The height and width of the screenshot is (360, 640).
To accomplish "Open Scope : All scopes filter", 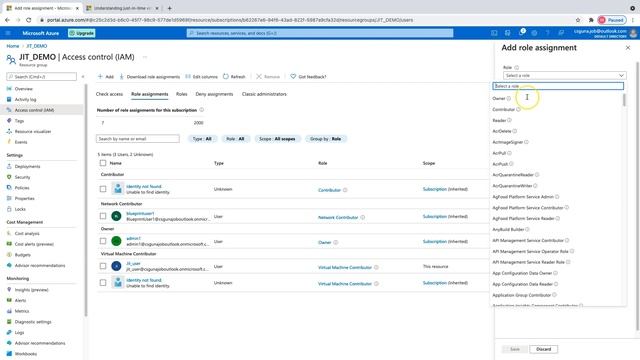I will pos(277,139).
